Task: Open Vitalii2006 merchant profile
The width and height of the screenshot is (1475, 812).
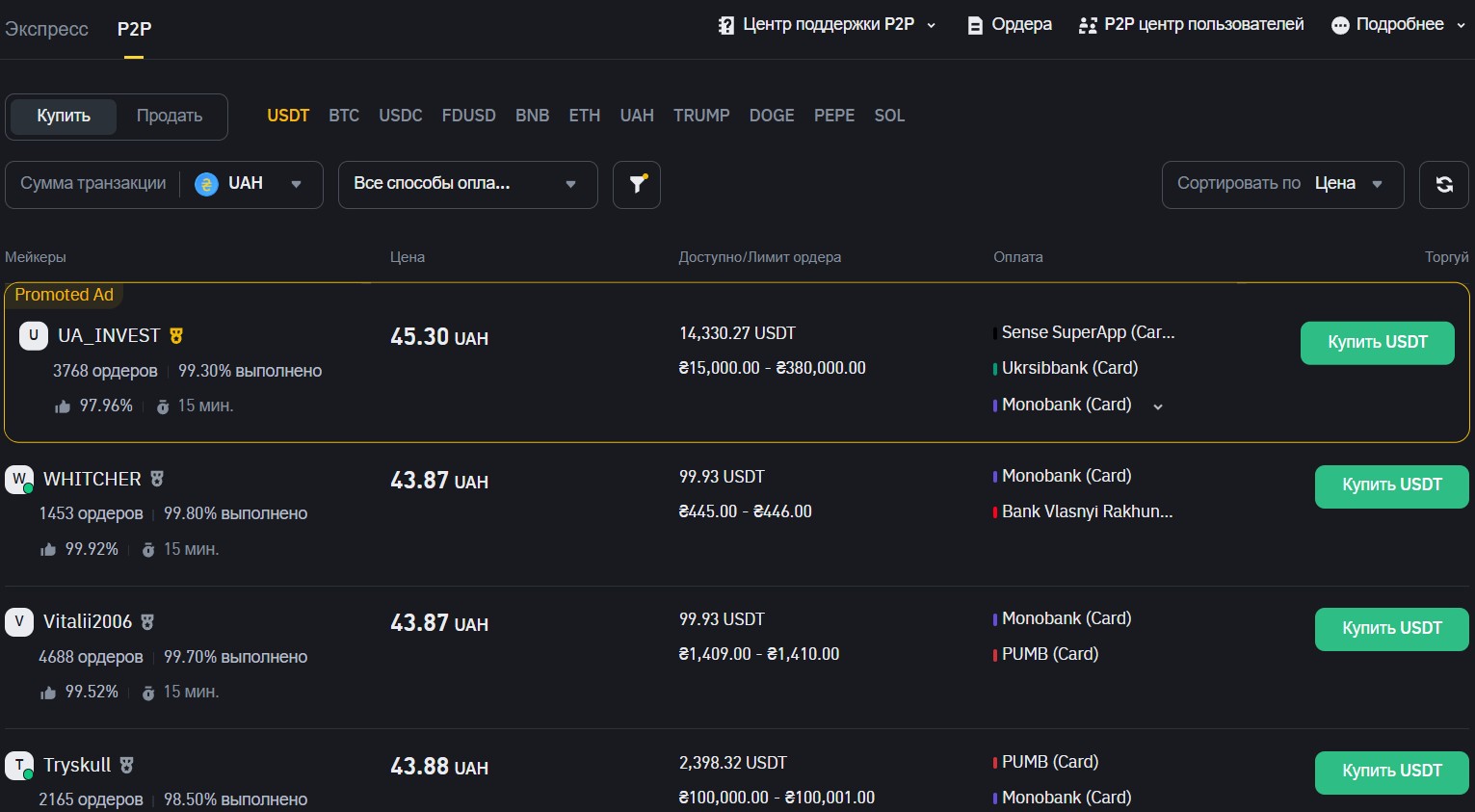Action: pos(88,622)
